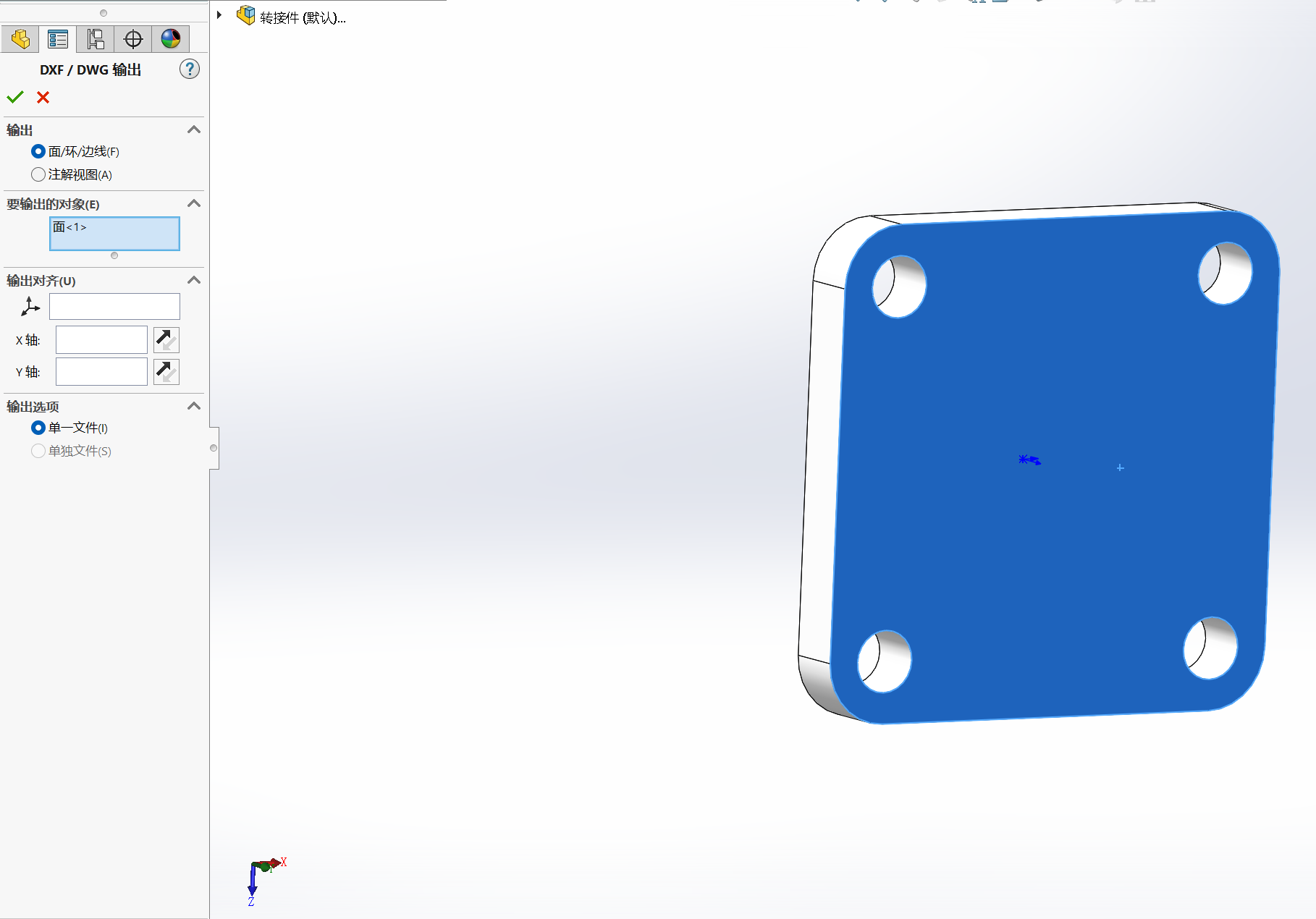Select the 注解视图(A) radio option

click(x=38, y=174)
